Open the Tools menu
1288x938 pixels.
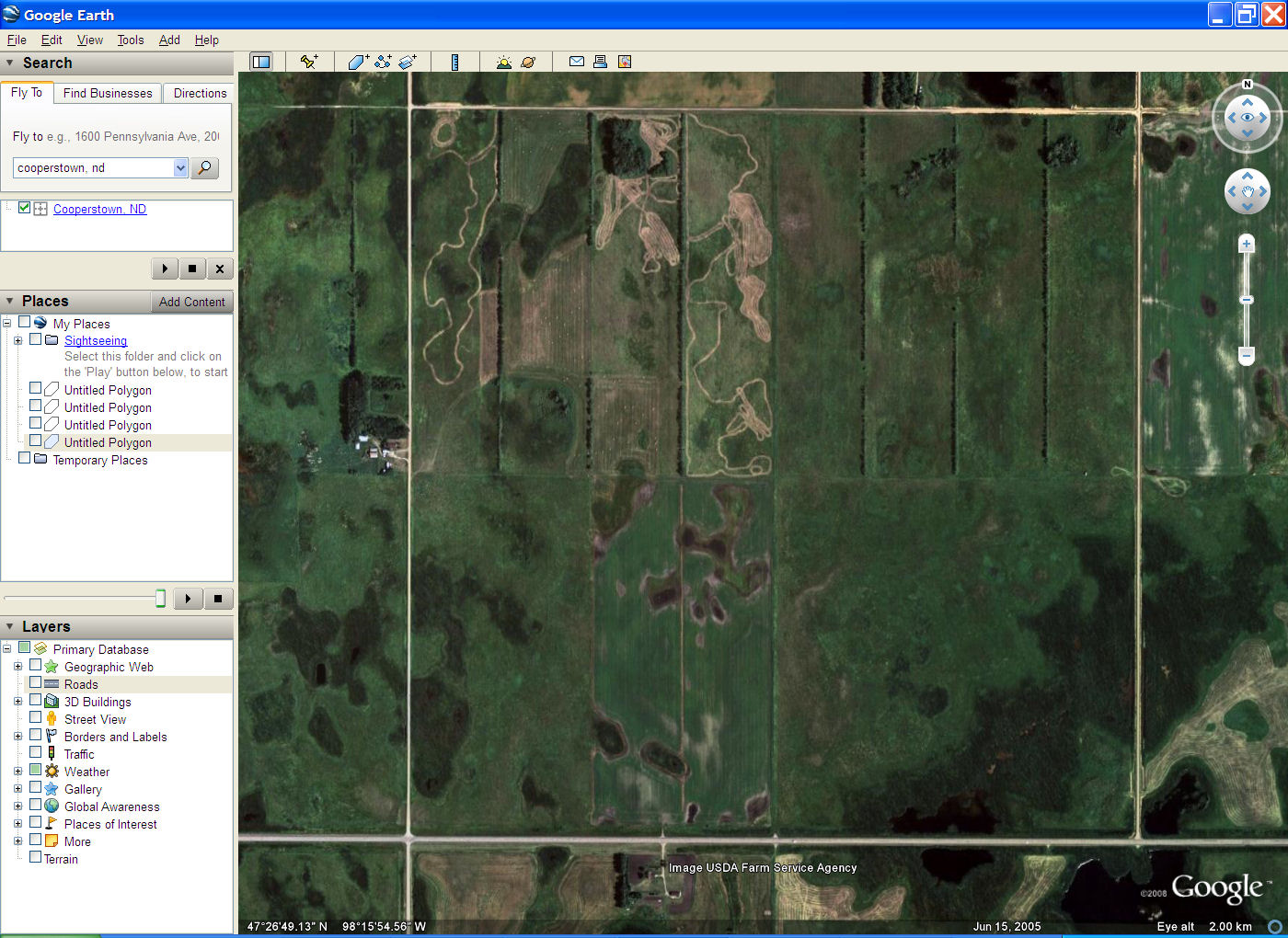[131, 40]
